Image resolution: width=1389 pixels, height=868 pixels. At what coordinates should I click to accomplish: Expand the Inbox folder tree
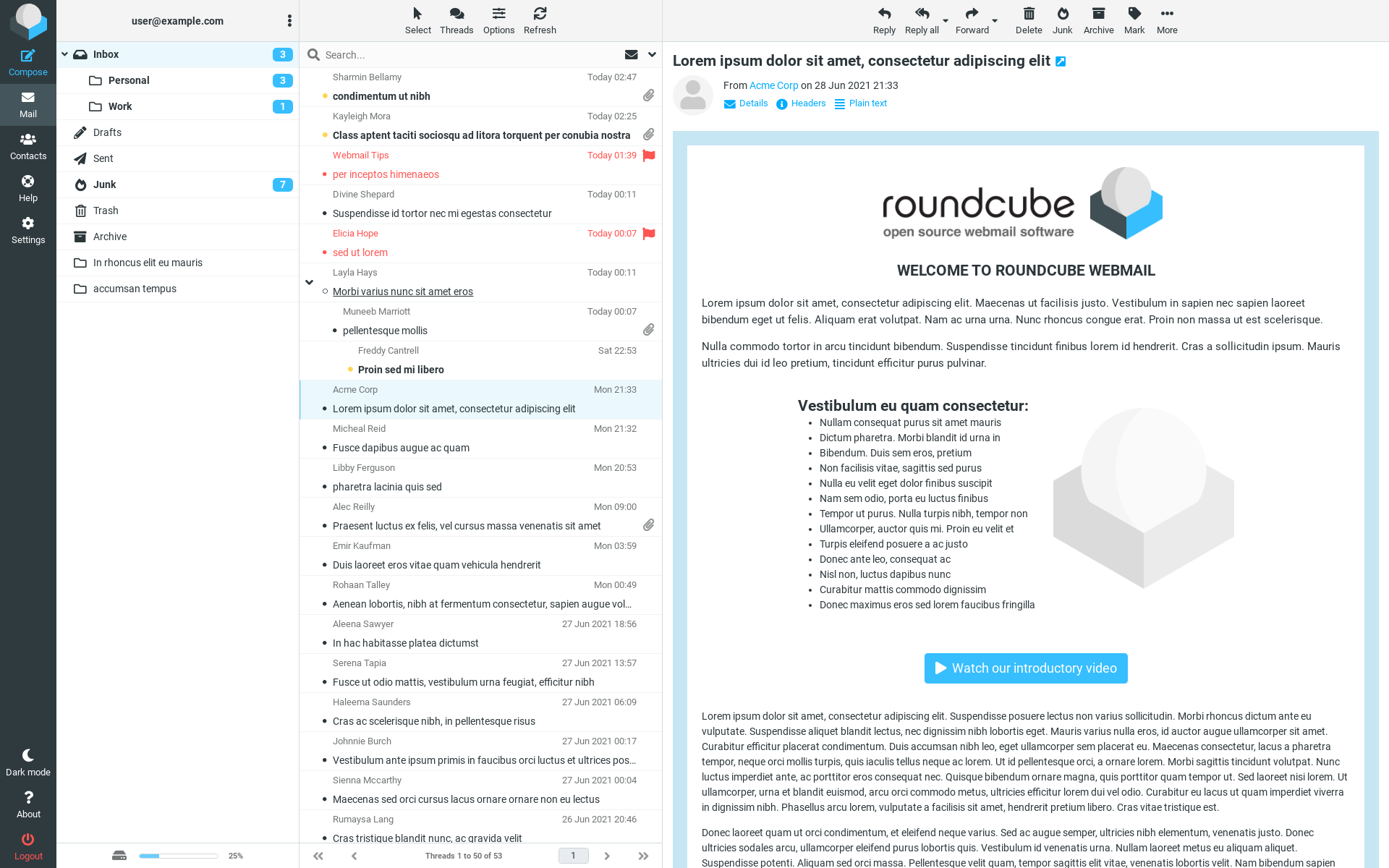pos(65,54)
